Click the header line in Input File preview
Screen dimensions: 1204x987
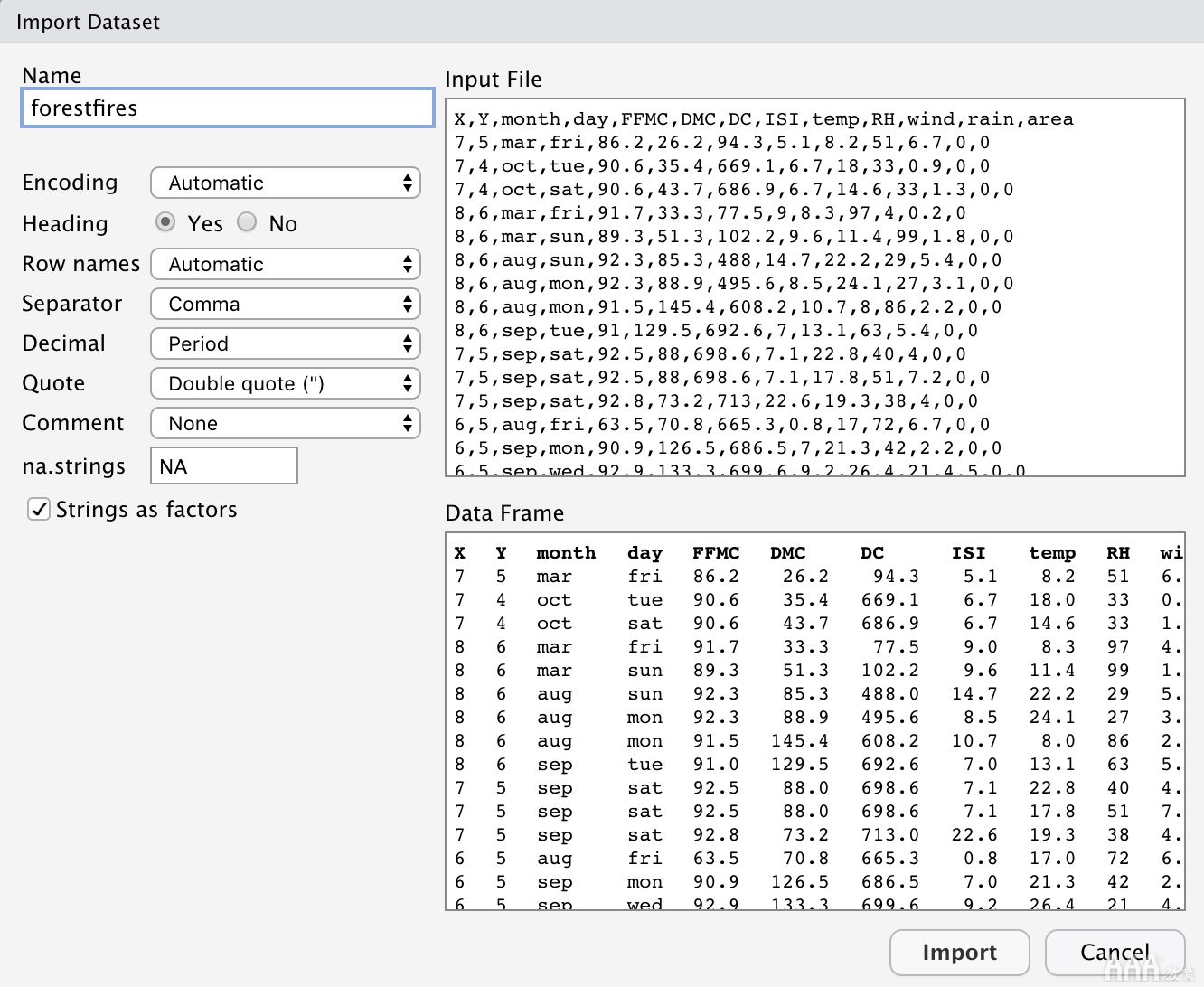(x=764, y=119)
